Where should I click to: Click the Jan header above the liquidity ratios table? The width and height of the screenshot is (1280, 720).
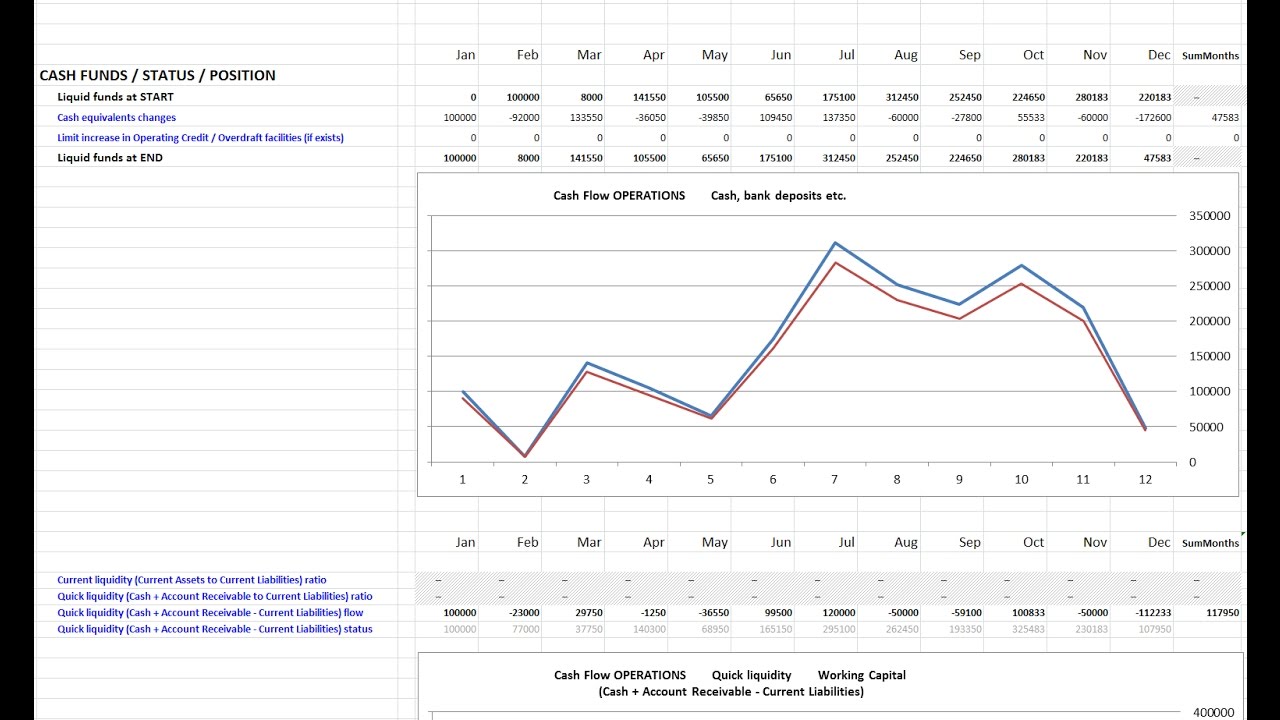465,542
